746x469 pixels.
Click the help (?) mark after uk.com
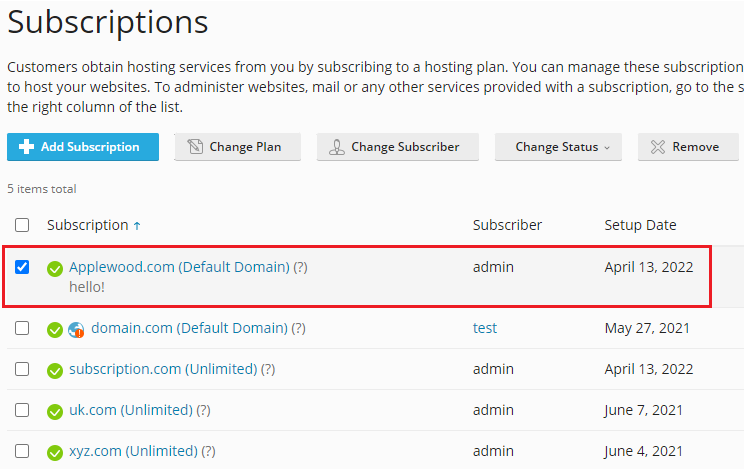click(203, 411)
